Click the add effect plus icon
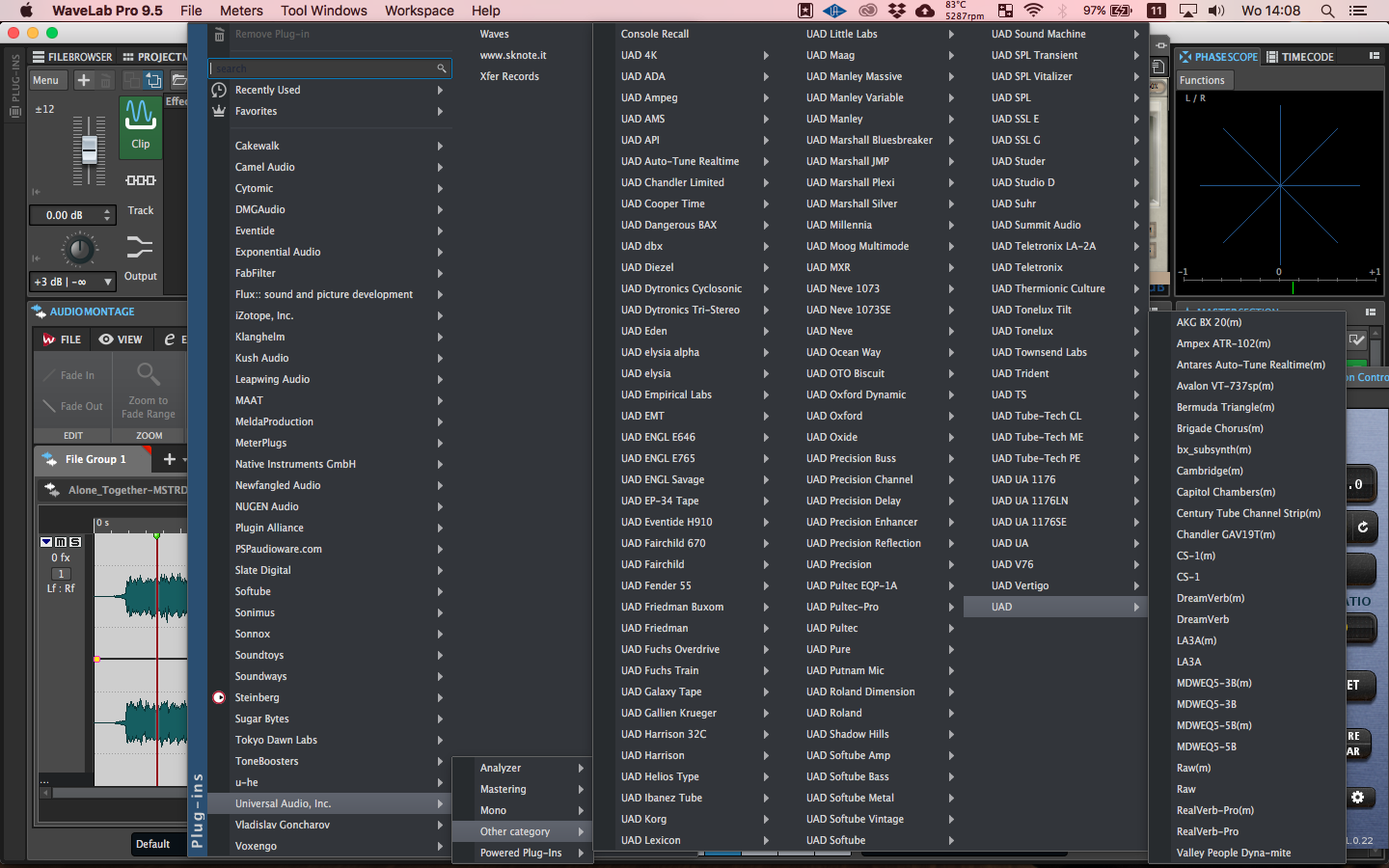1389x868 pixels. pyautogui.click(x=84, y=80)
